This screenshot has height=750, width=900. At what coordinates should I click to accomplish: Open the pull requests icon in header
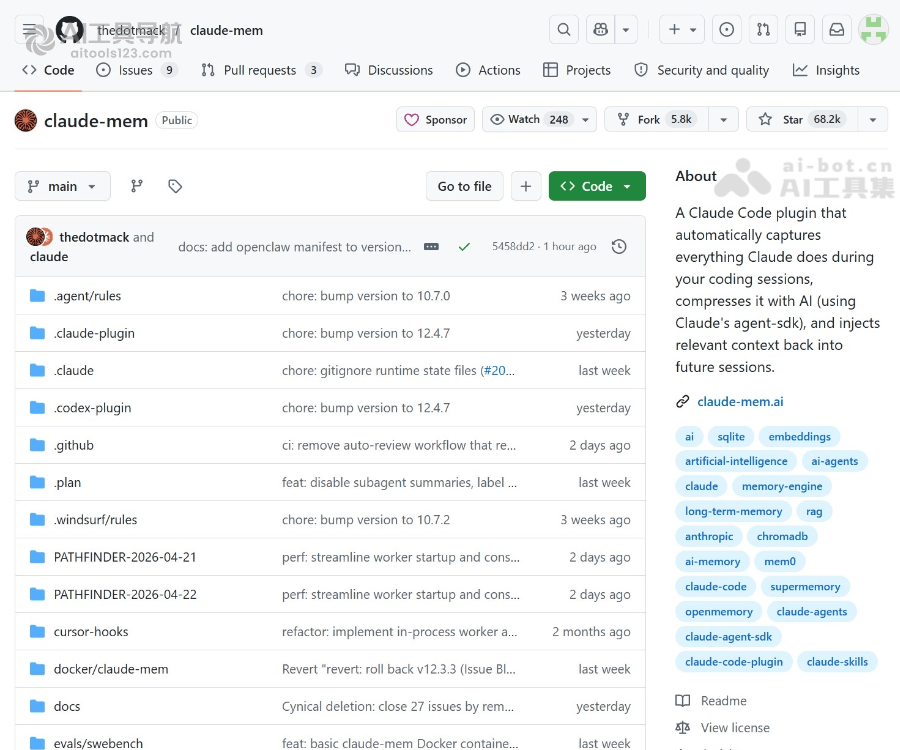[x=763, y=29]
